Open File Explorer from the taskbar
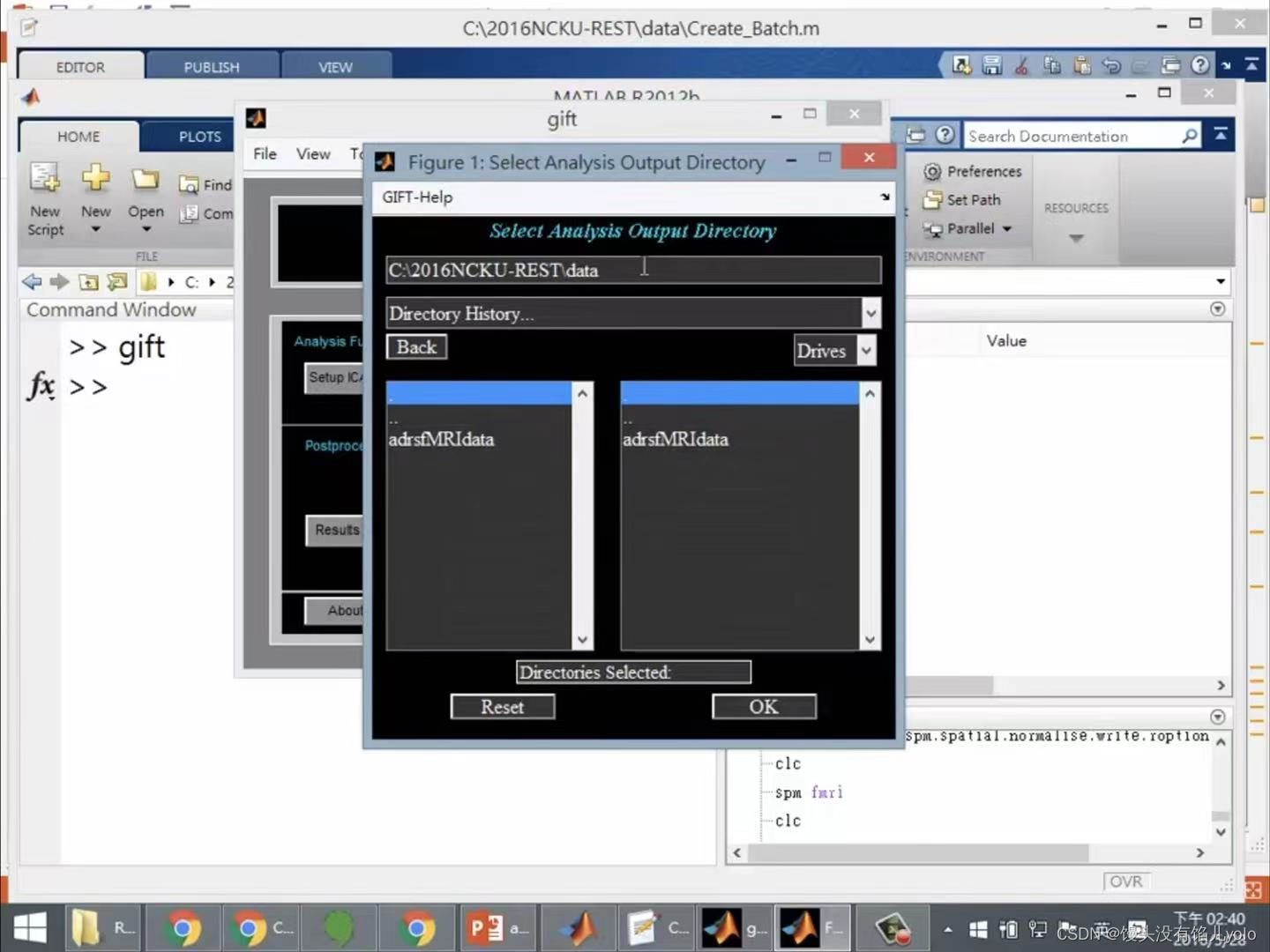1270x952 pixels. [x=102, y=928]
